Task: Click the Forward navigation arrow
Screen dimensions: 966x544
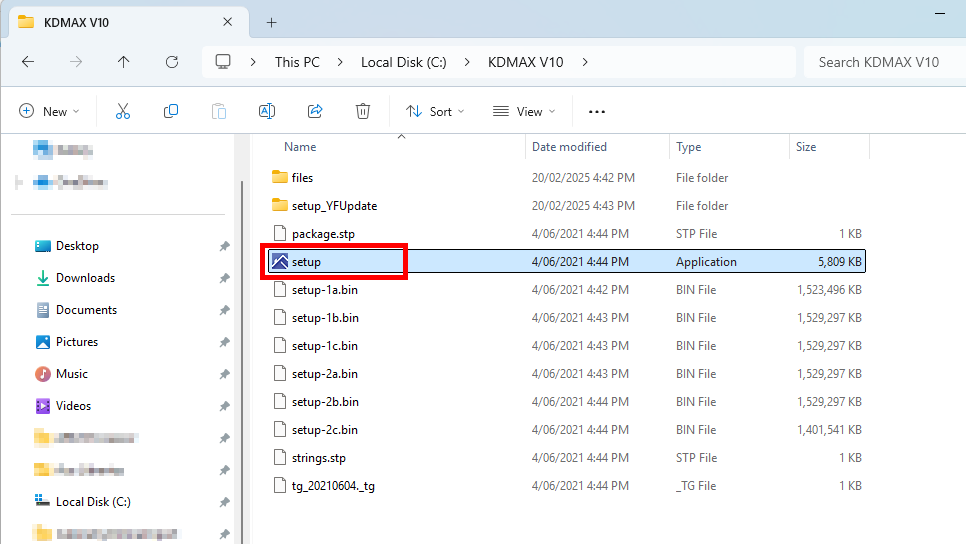Action: click(76, 62)
